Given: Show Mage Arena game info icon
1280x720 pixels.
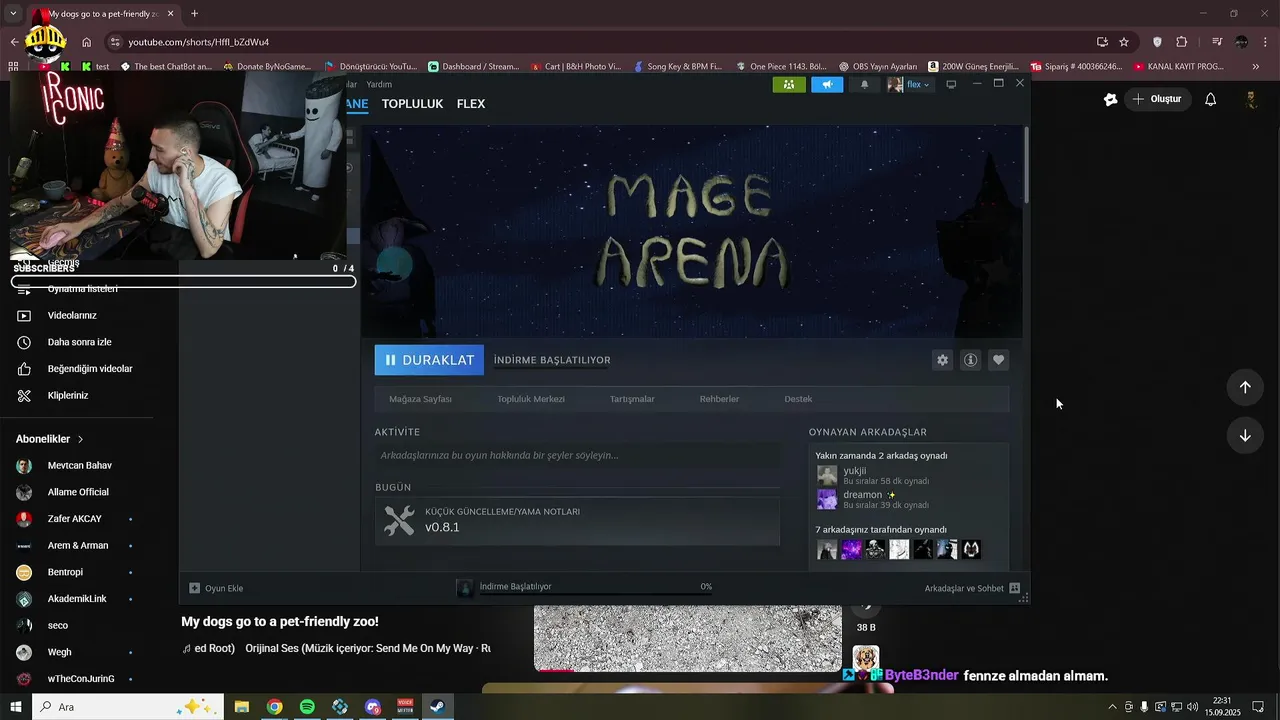Looking at the screenshot, I should pyautogui.click(x=970, y=360).
